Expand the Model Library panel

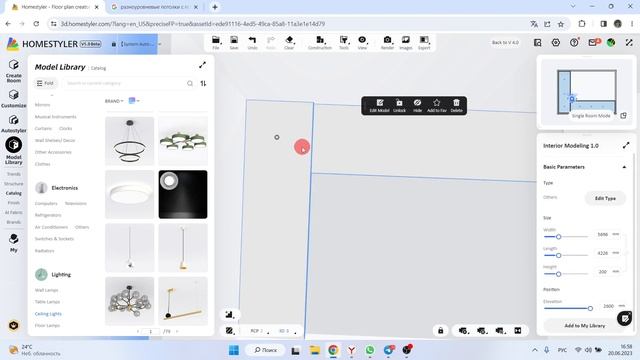[202, 65]
